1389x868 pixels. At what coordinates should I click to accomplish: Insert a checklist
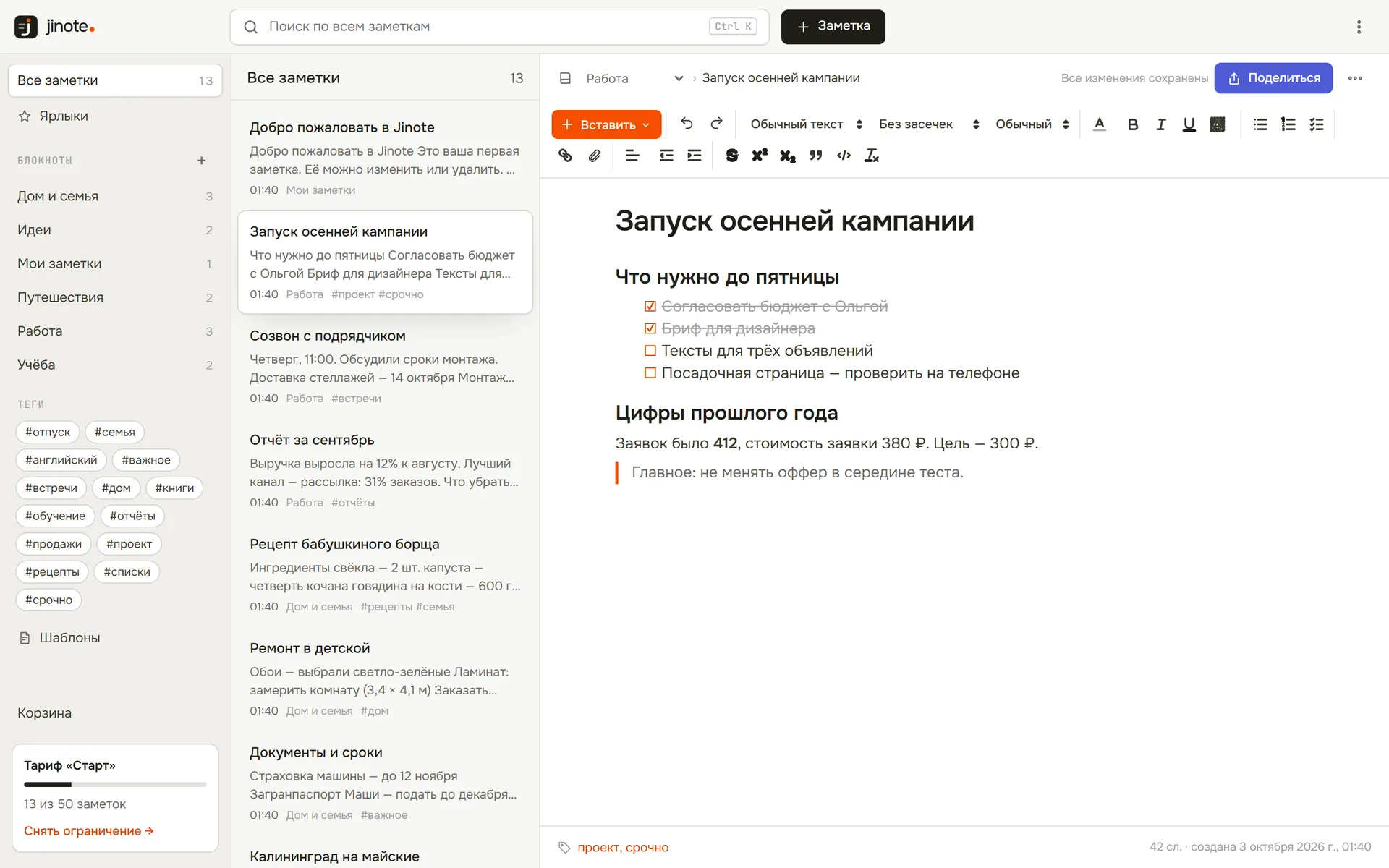tap(1317, 124)
